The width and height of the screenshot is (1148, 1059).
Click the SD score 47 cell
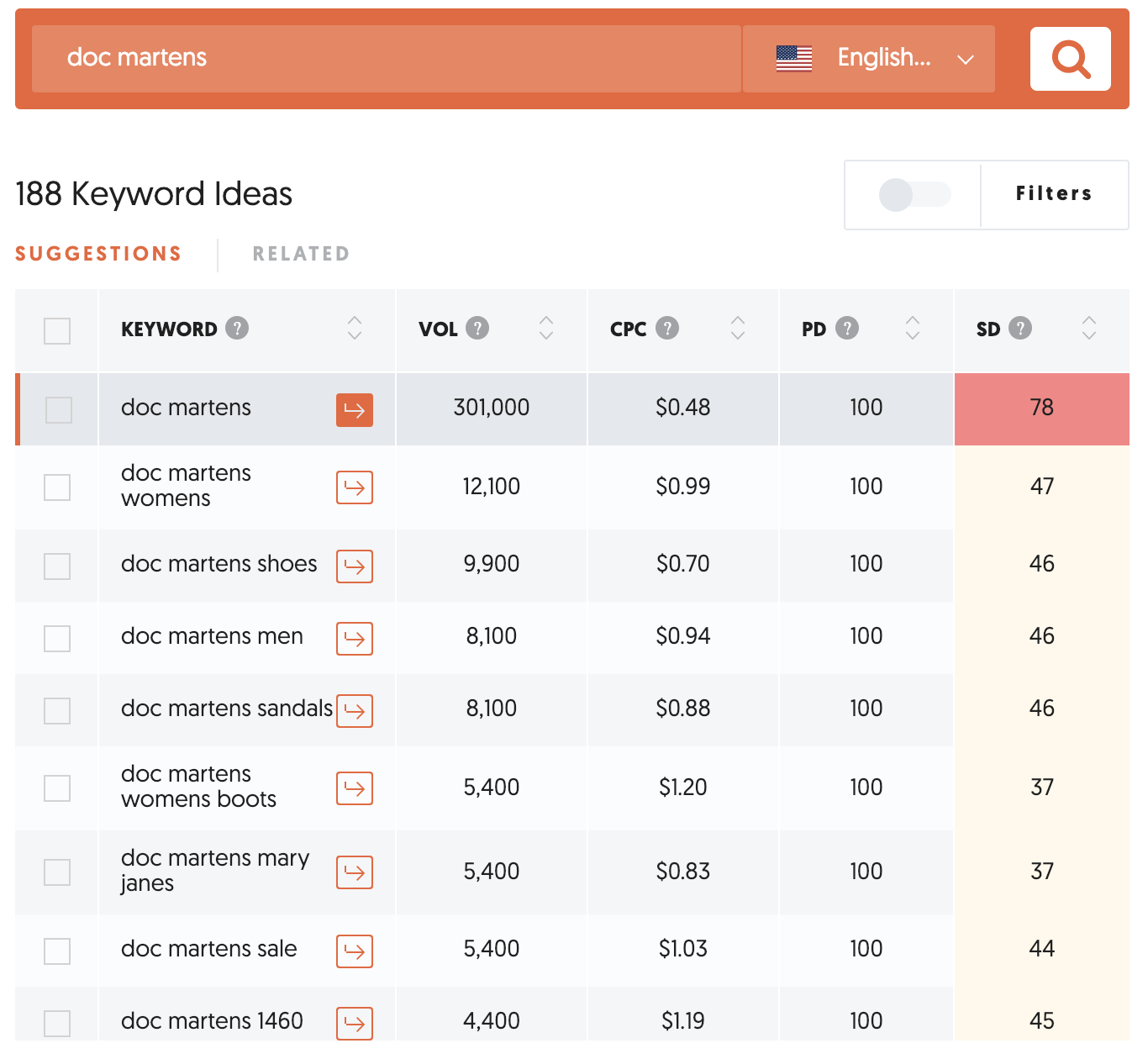1042,487
